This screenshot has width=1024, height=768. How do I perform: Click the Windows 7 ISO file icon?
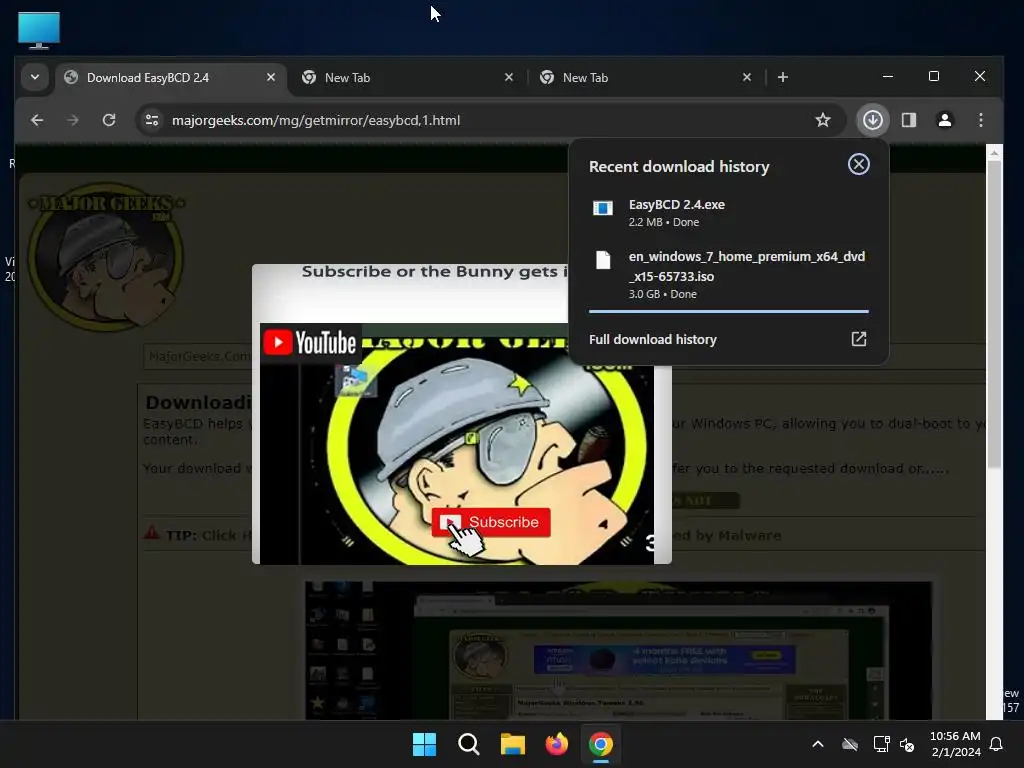603,261
